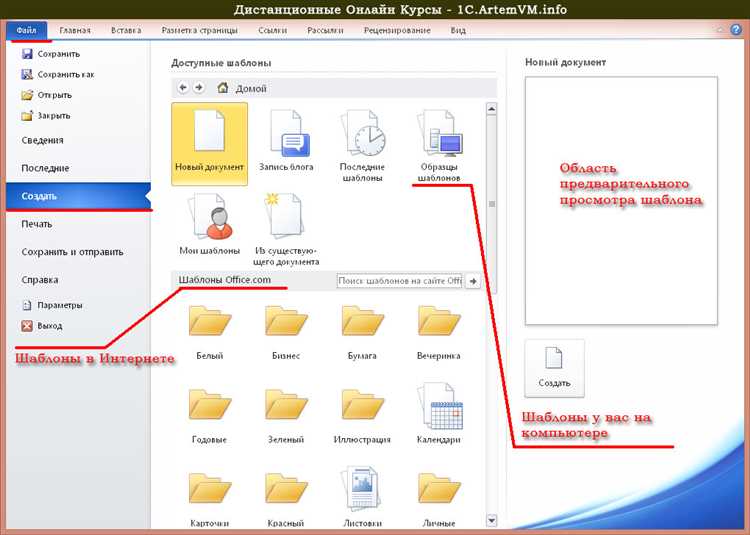Viewport: 750px width, 535px height.
Task: Open the Календари templates category
Action: [x=439, y=414]
